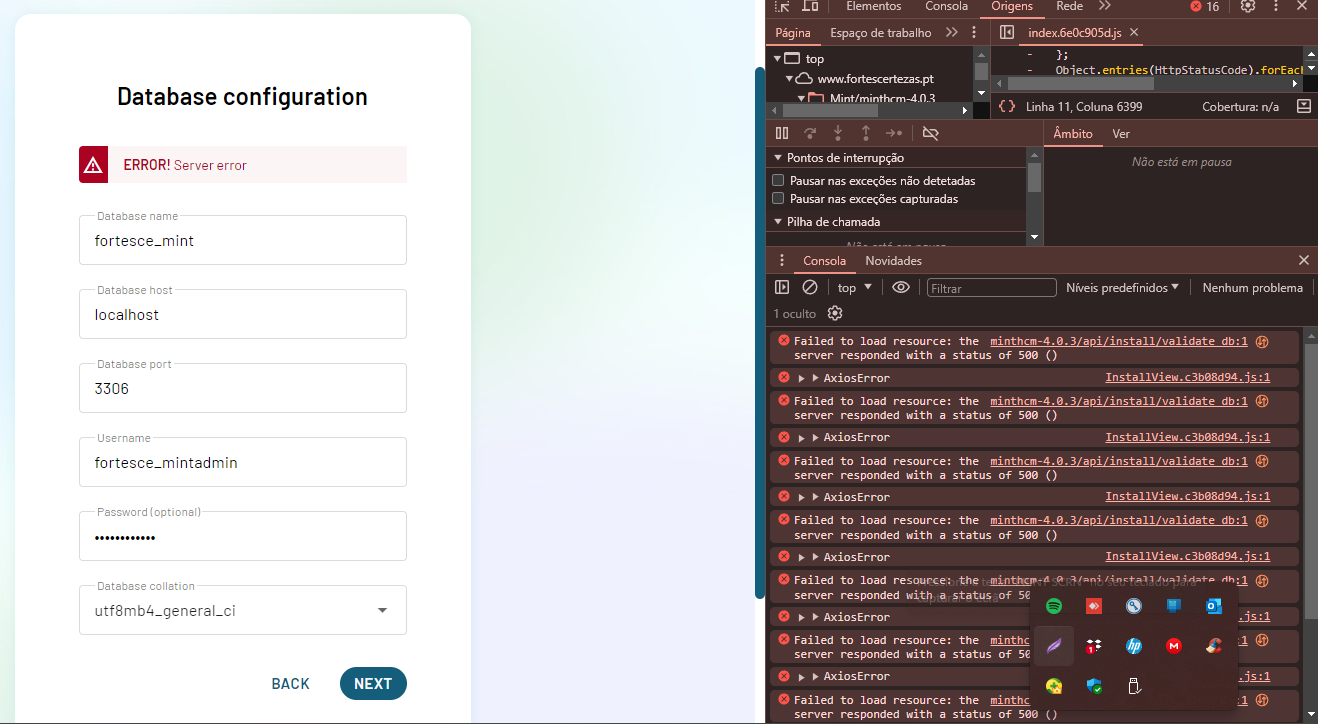Switch to the Rede tab
Screen dimensions: 1318x724
(1069, 6)
